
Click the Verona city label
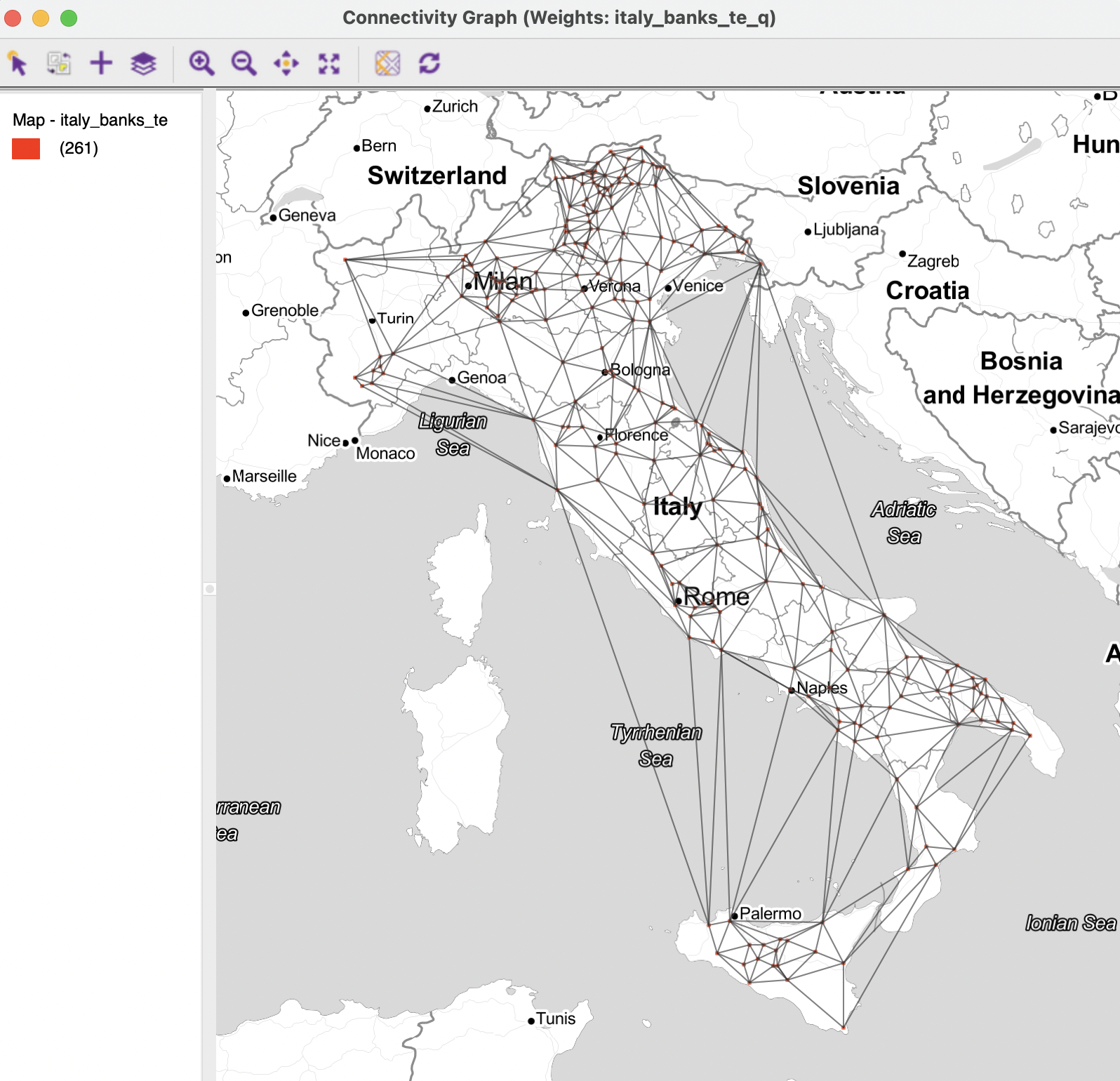615,286
